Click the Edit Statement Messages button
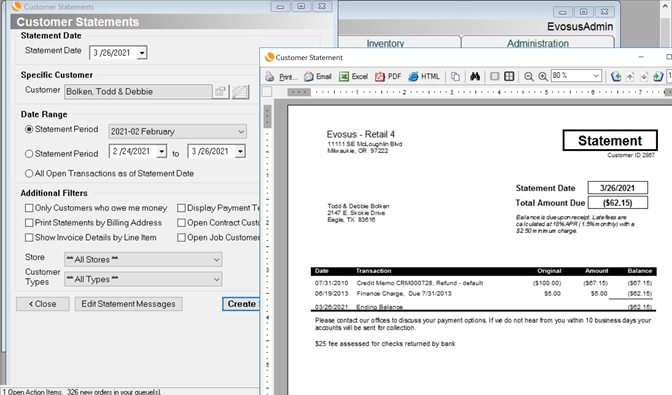The height and width of the screenshot is (395, 672). [129, 304]
